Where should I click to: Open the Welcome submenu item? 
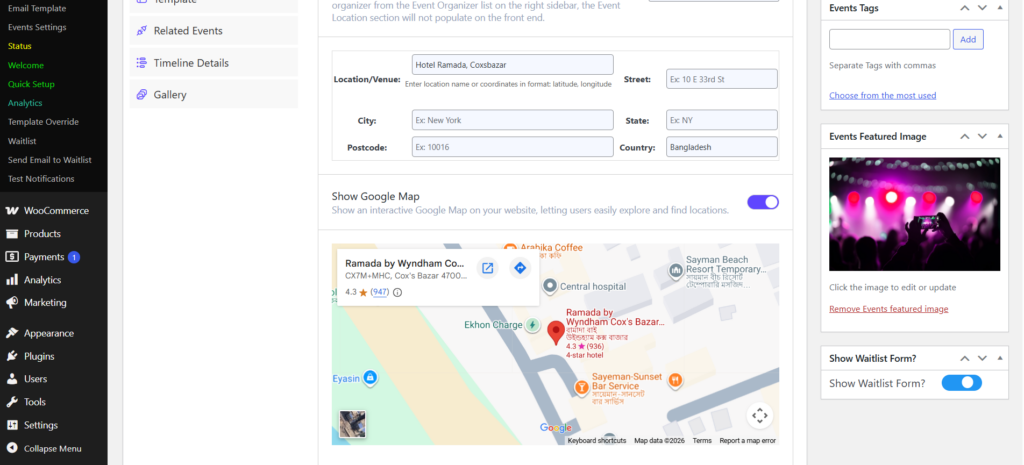pyautogui.click(x=26, y=65)
